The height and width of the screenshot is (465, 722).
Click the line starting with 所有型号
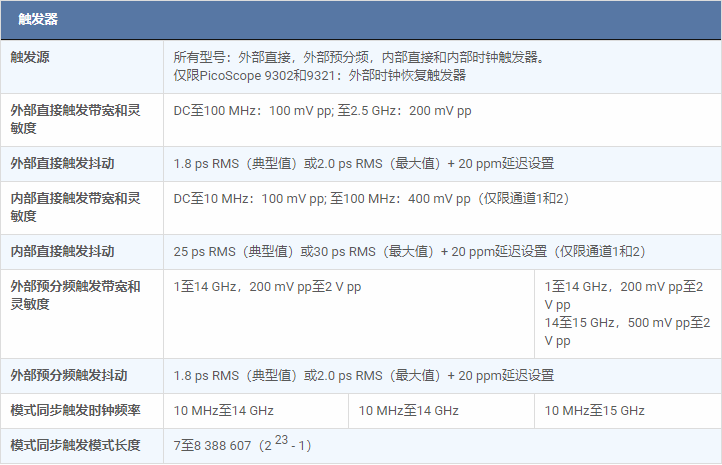coord(360,57)
